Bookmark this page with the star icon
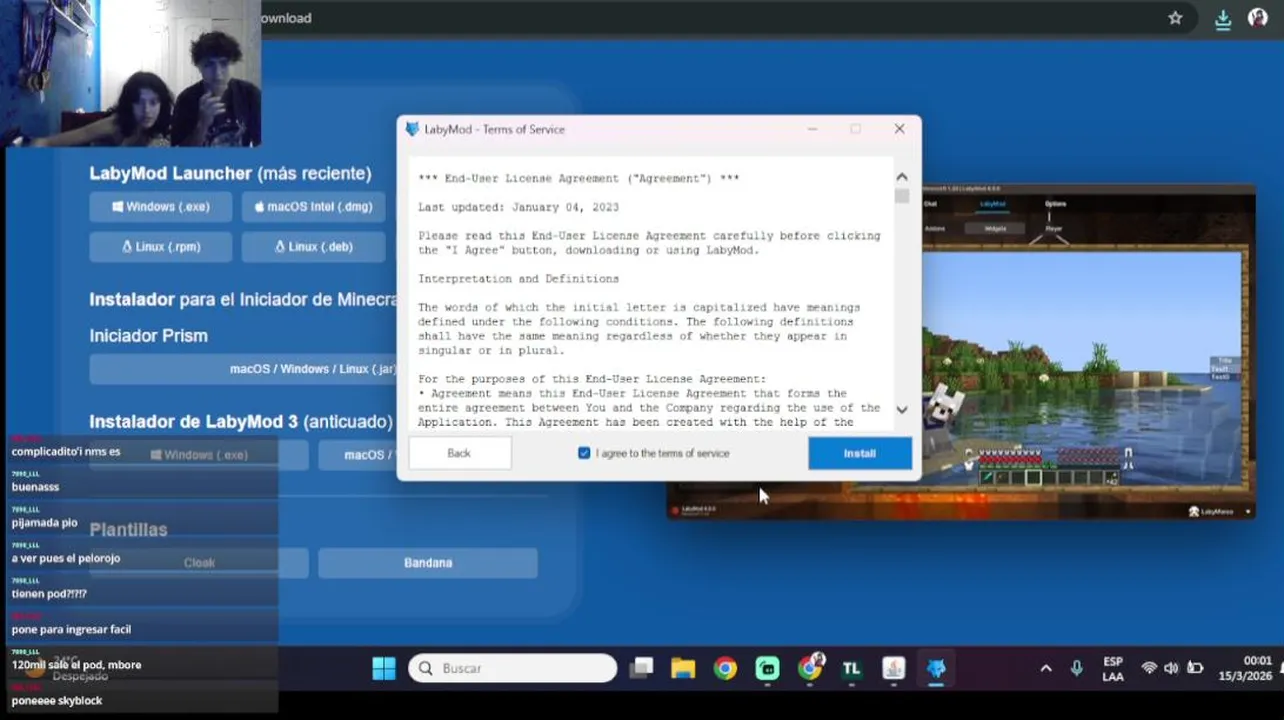The height and width of the screenshot is (720, 1284). pyautogui.click(x=1175, y=18)
